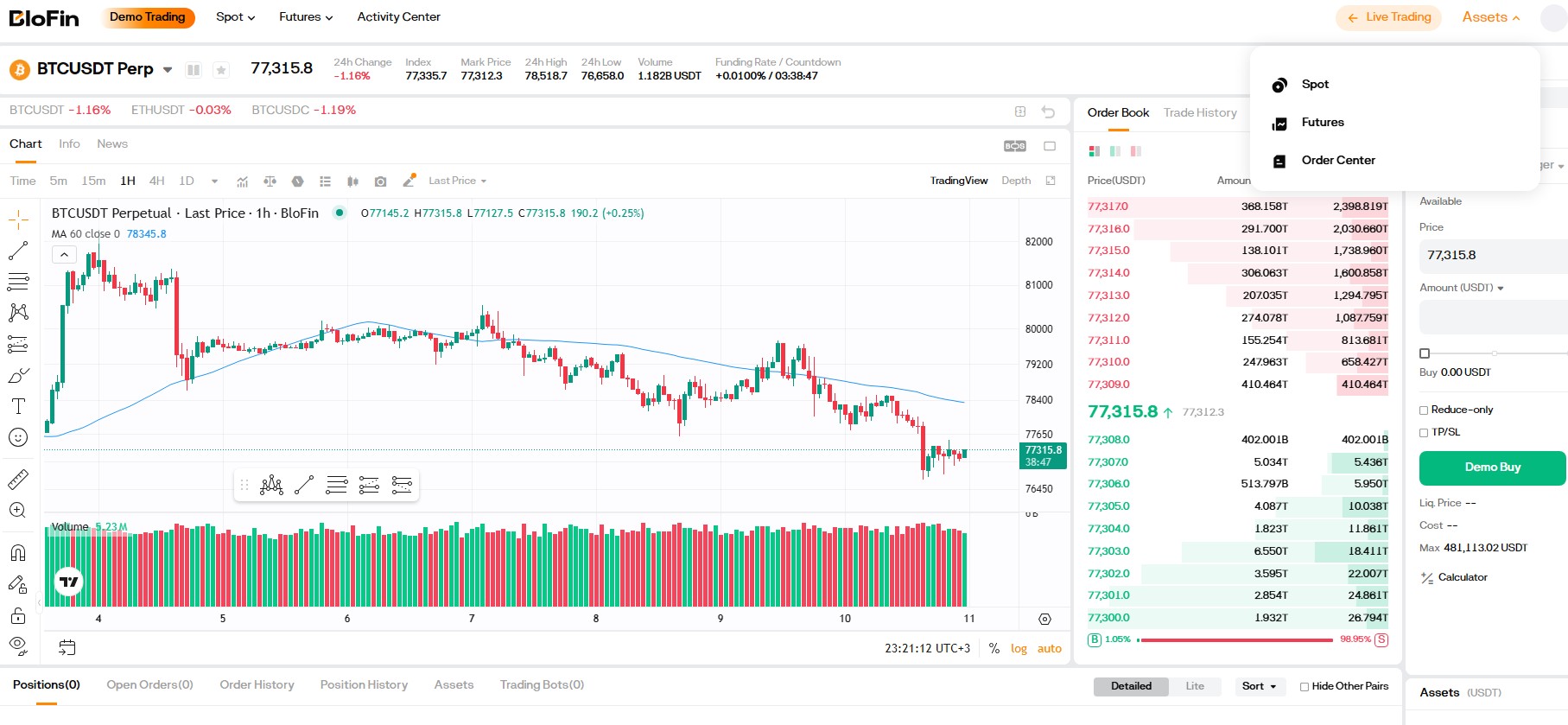Show sell orders only in order book

(x=1136, y=151)
